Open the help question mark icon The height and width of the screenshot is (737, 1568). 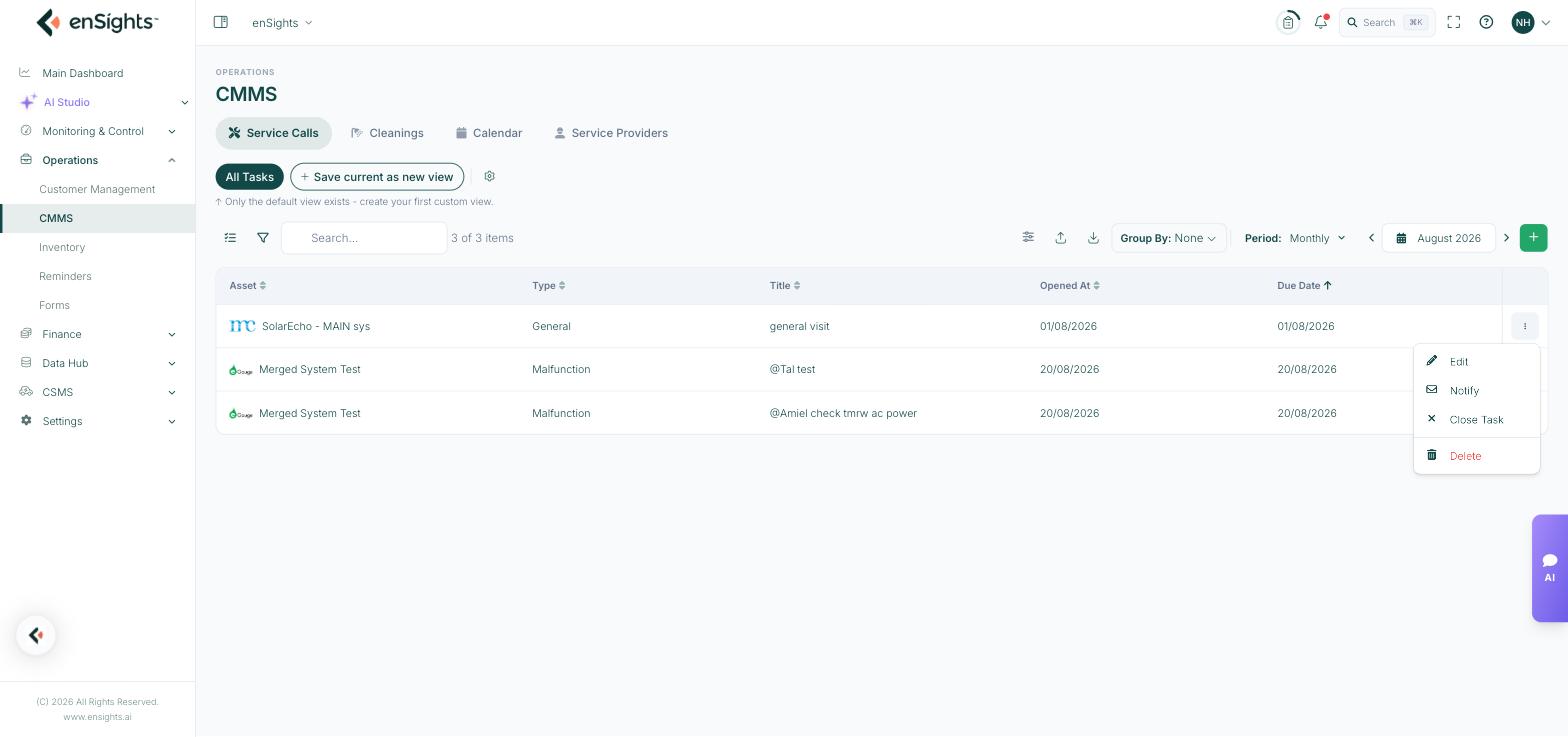tap(1486, 22)
